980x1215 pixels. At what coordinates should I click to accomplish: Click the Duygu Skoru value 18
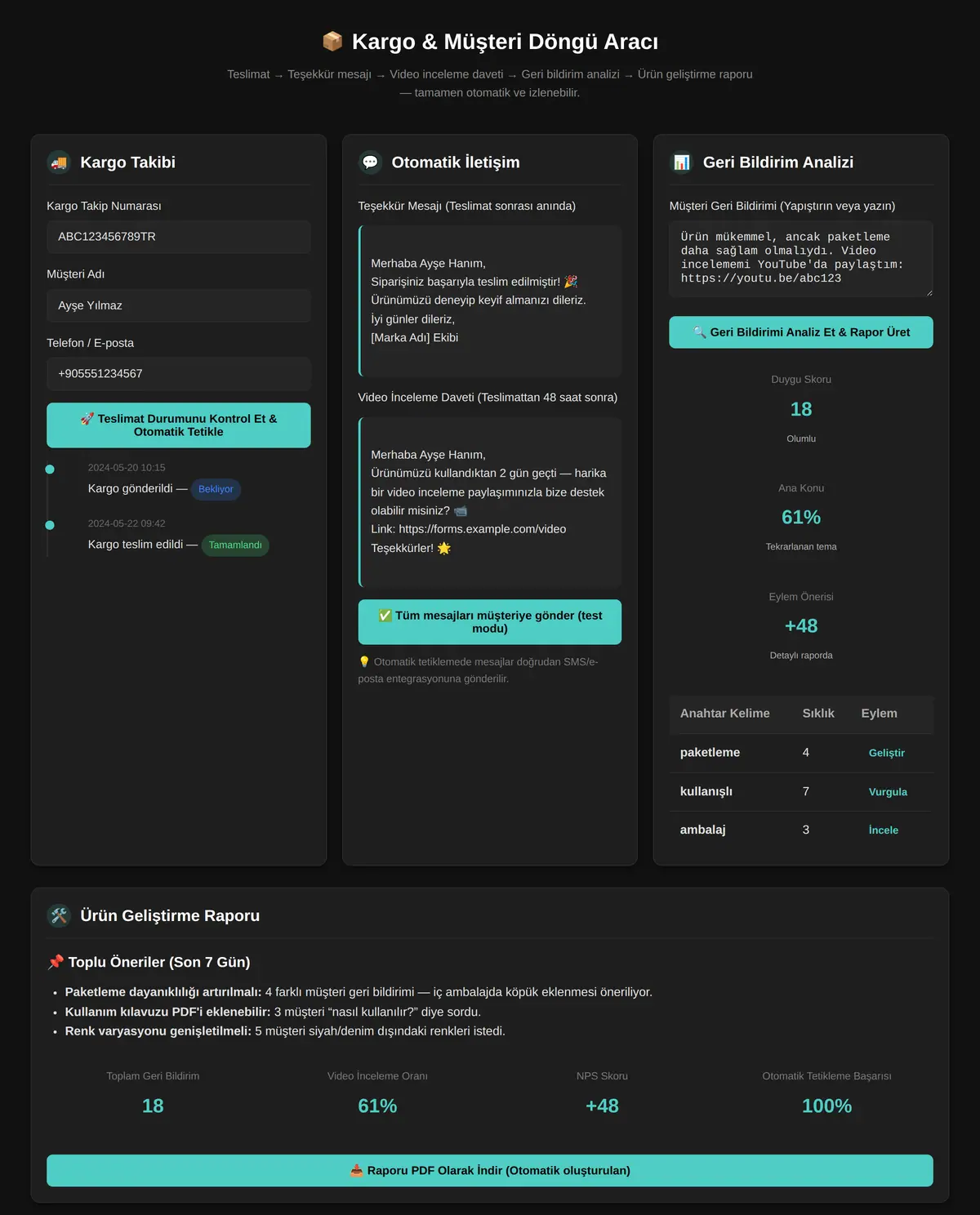click(x=801, y=409)
